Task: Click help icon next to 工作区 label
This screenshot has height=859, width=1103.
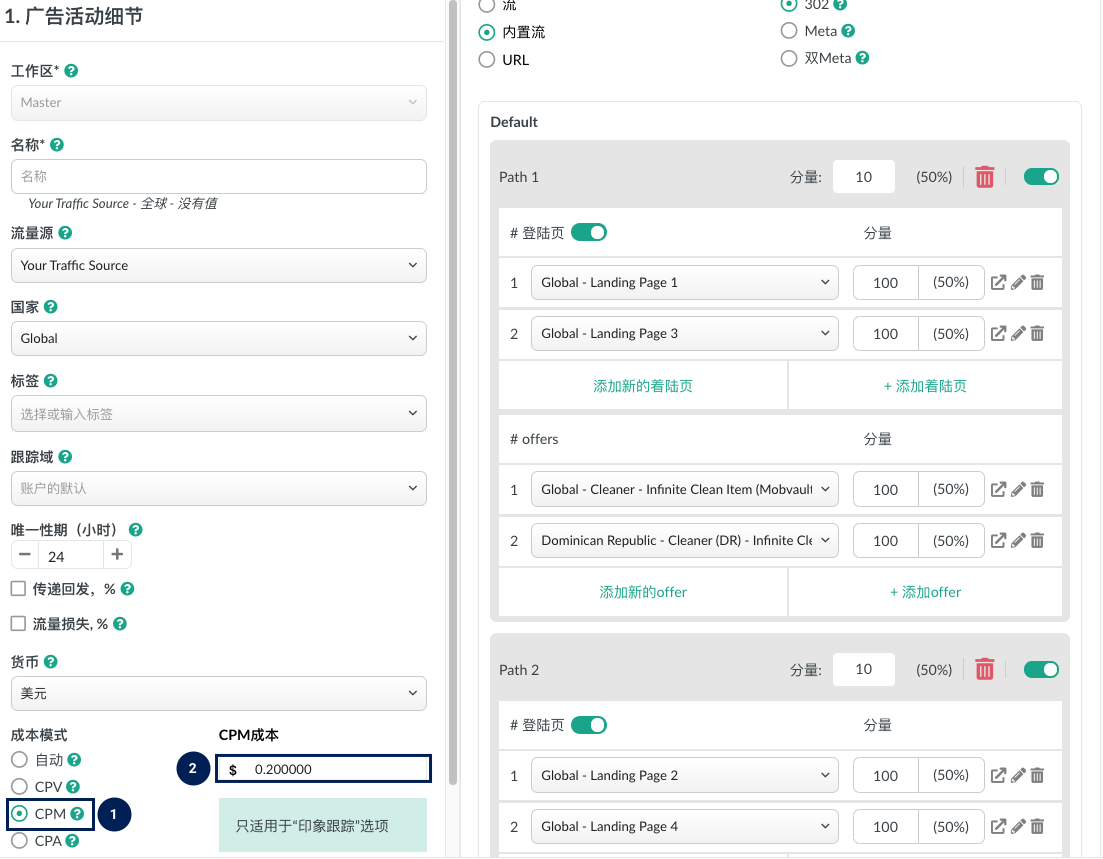Action: point(71,72)
